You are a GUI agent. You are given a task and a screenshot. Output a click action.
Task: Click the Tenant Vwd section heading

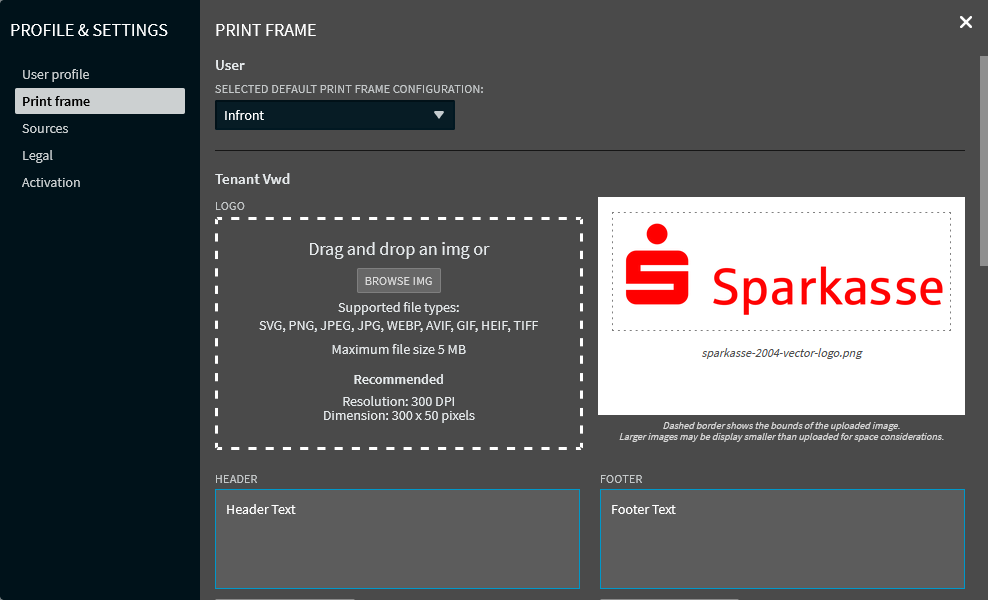click(x=253, y=179)
